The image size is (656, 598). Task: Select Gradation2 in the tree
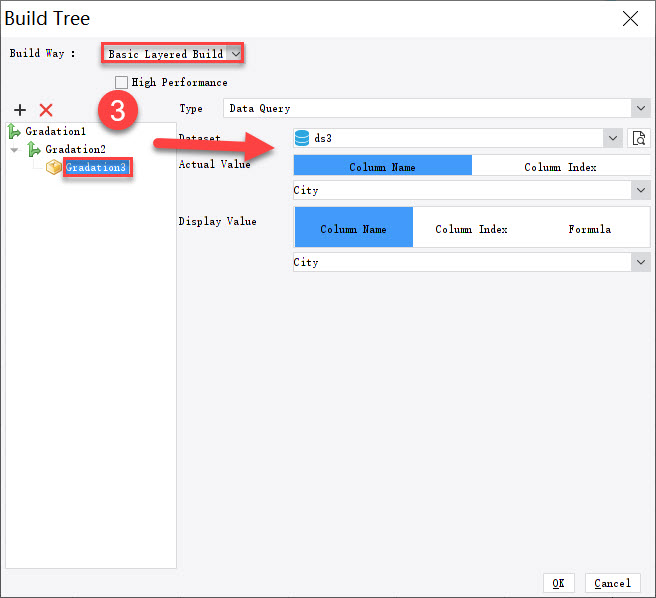pyautogui.click(x=75, y=149)
